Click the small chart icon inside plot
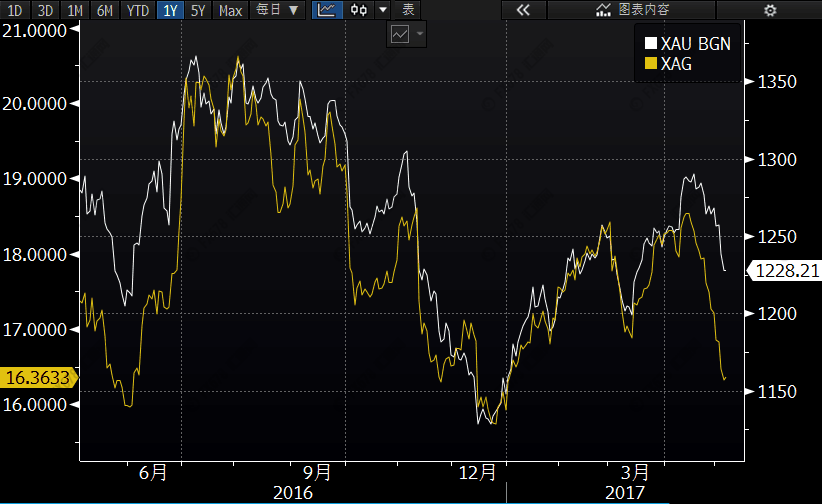This screenshot has height=504, width=822. 400,34
